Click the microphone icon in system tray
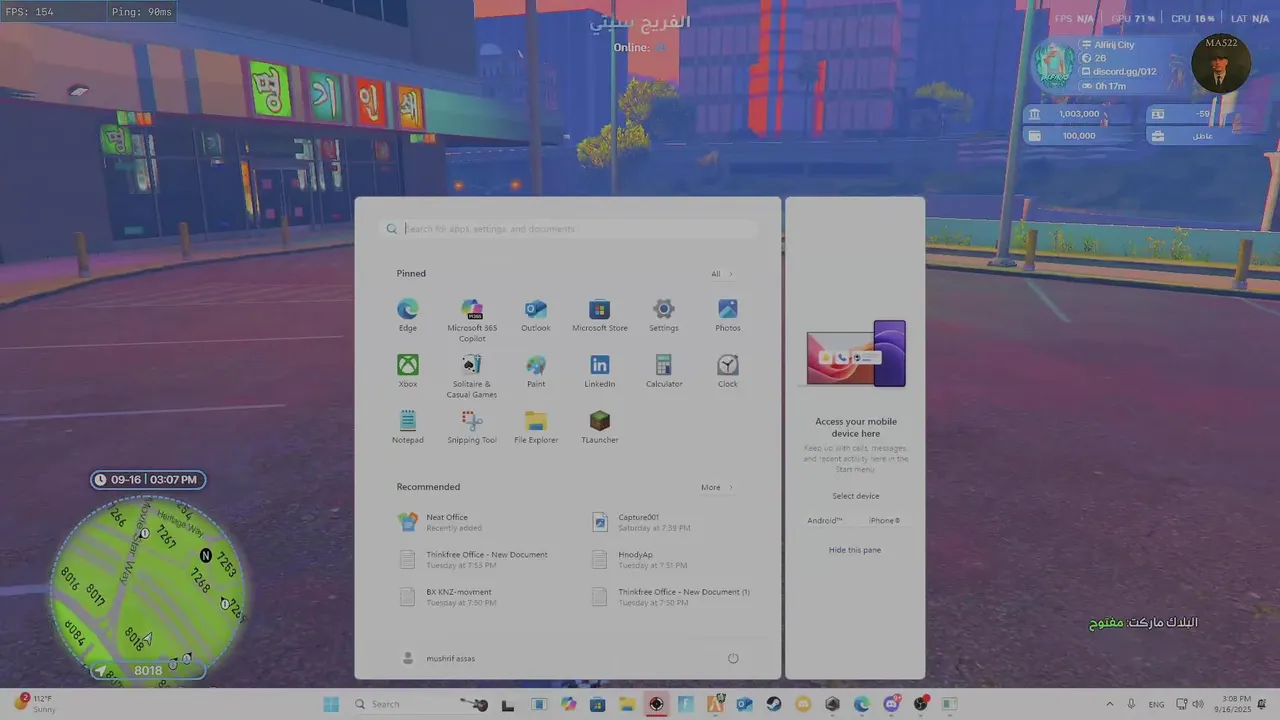Screen dimensions: 1280x720 (x=1131, y=704)
